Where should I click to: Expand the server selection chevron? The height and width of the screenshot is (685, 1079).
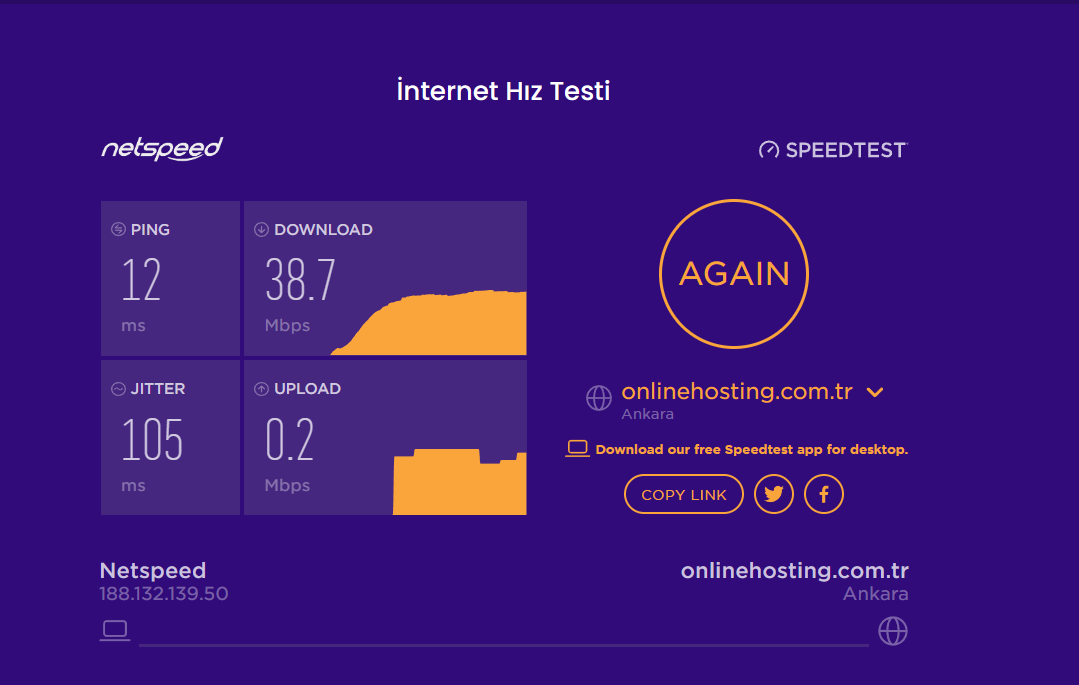(875, 392)
